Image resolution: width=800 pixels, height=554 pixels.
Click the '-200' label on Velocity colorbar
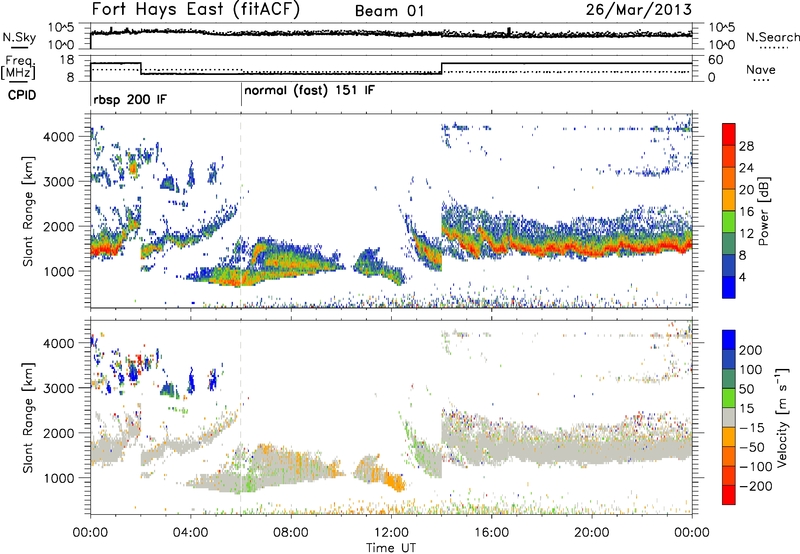click(x=755, y=486)
